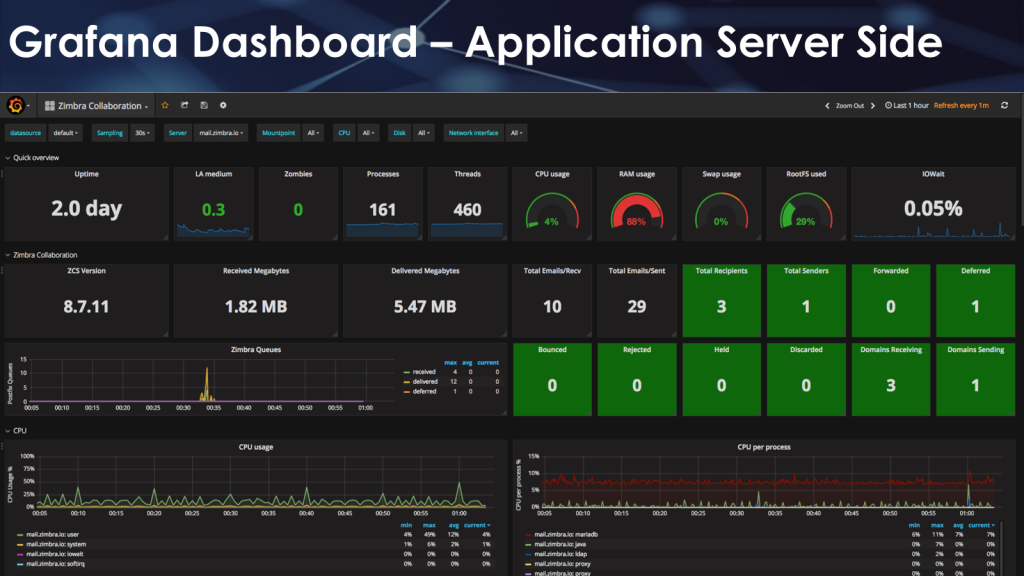
Task: Click the RootFS used gauge showing 29%
Action: coord(806,211)
